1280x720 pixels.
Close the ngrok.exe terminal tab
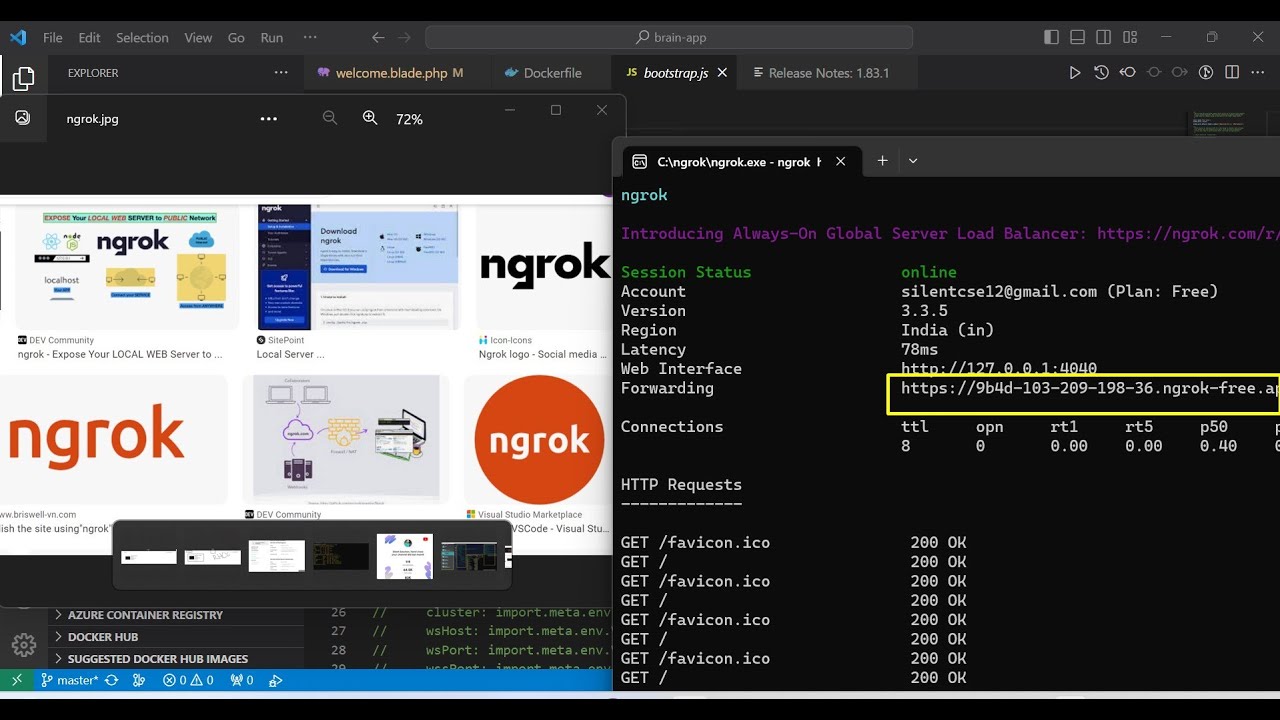841,161
